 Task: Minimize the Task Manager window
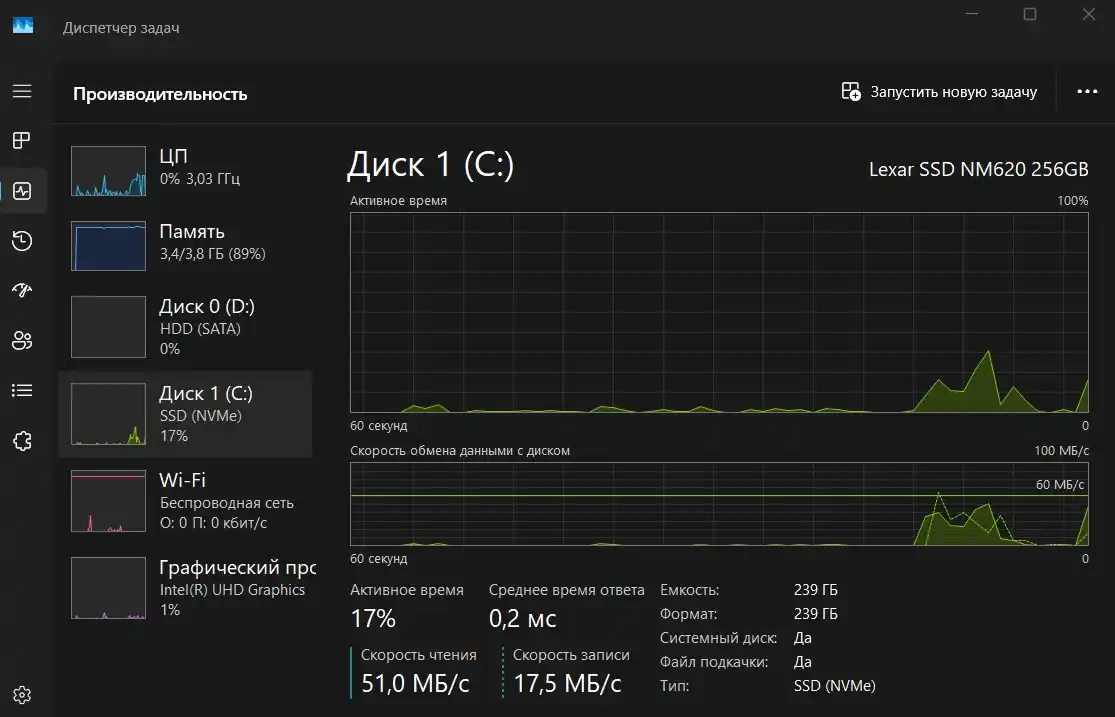coord(972,14)
